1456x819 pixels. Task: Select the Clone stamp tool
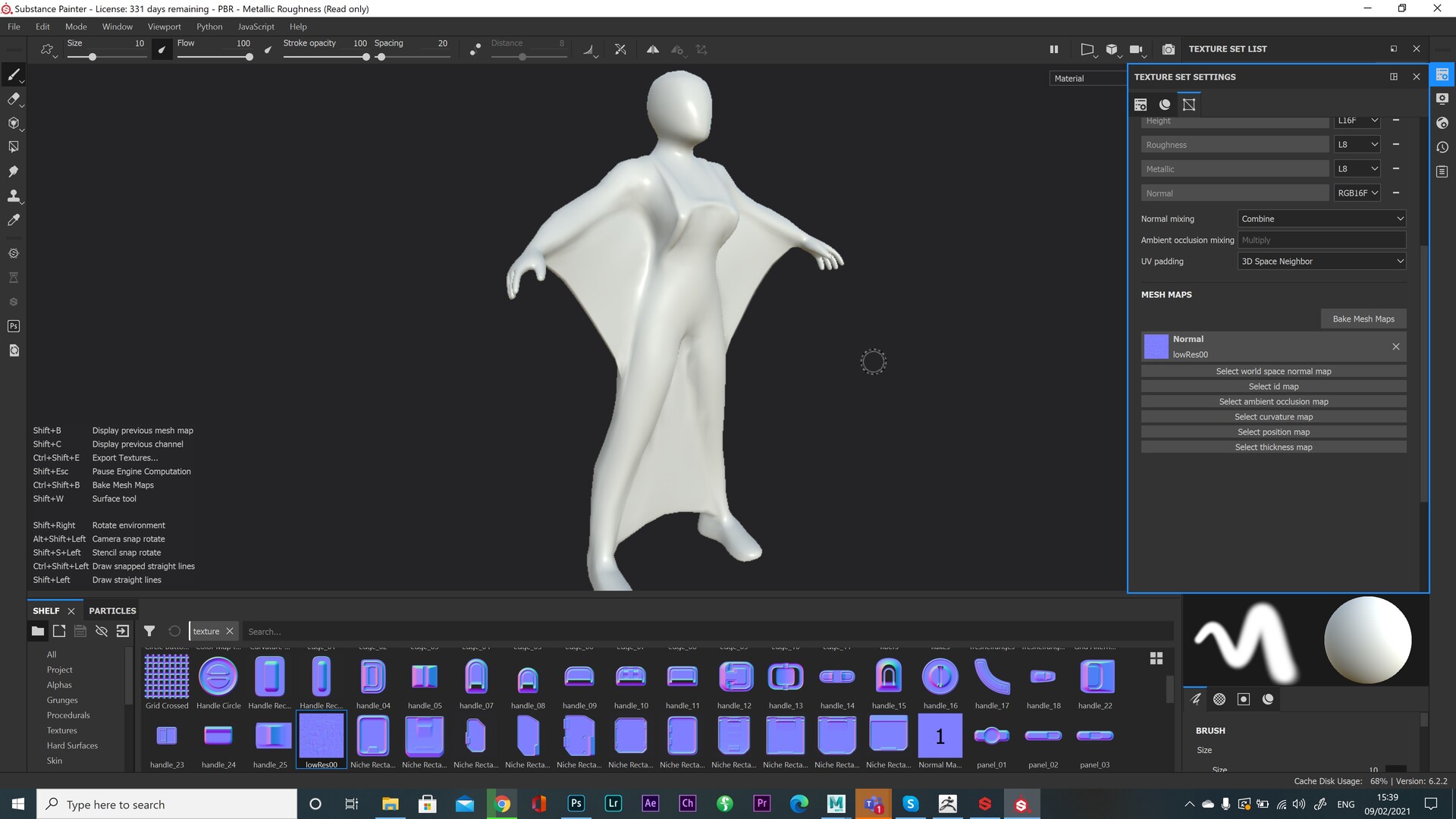13,196
